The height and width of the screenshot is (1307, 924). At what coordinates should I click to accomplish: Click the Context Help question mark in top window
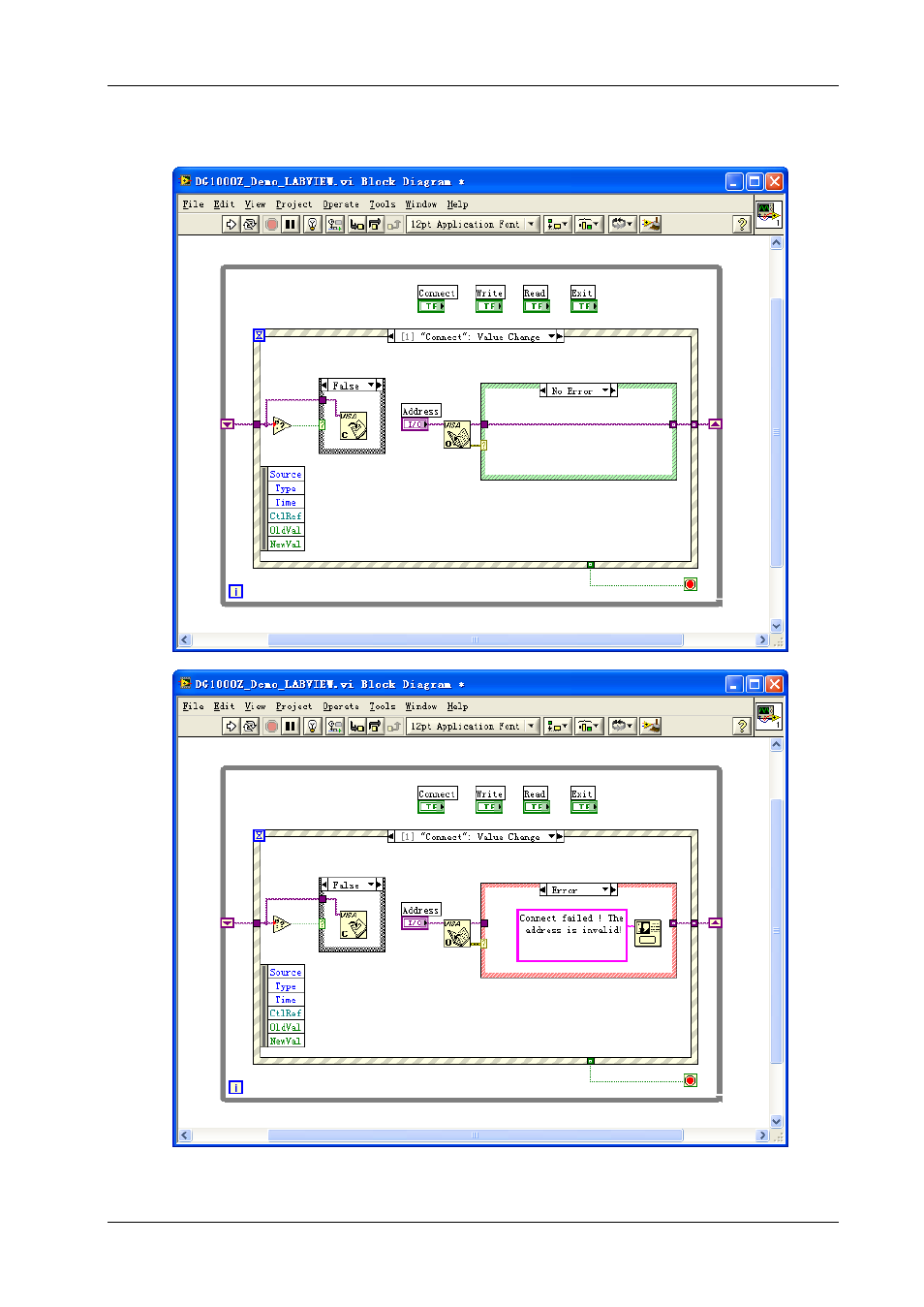pyautogui.click(x=742, y=224)
